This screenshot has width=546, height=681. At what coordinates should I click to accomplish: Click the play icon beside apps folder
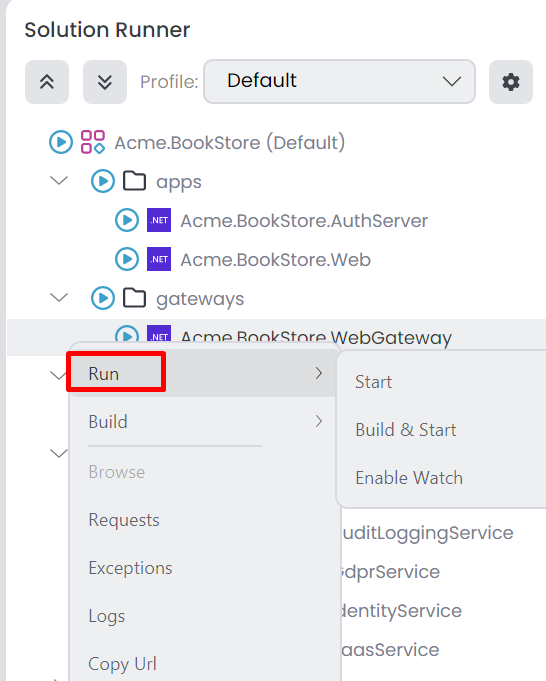pyautogui.click(x=103, y=181)
